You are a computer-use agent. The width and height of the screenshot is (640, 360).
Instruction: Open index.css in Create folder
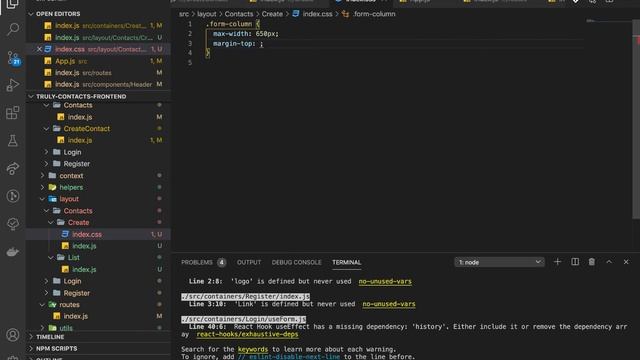pyautogui.click(x=87, y=234)
